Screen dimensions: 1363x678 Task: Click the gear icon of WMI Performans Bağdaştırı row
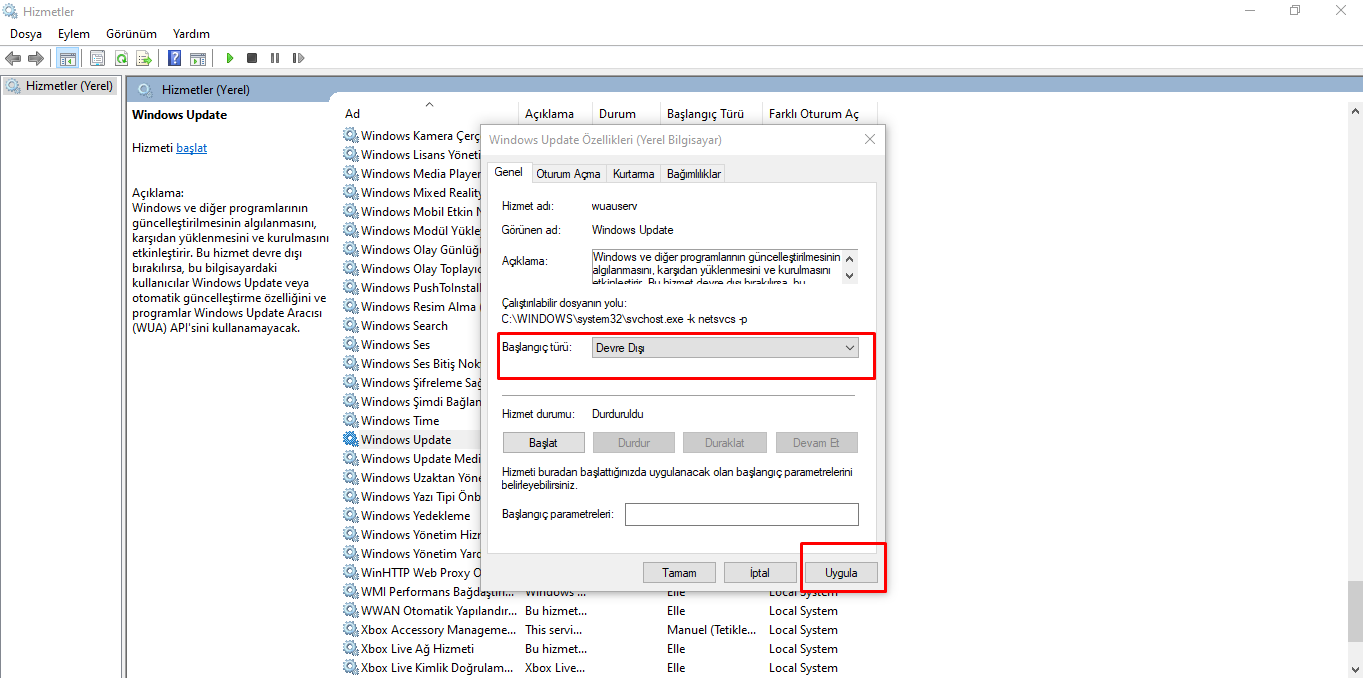(351, 591)
